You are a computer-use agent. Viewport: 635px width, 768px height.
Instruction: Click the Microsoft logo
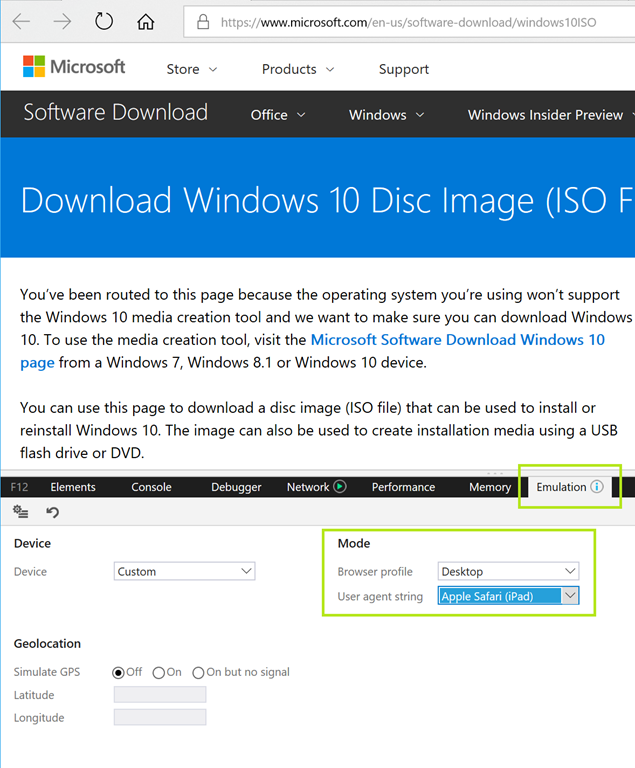74,67
